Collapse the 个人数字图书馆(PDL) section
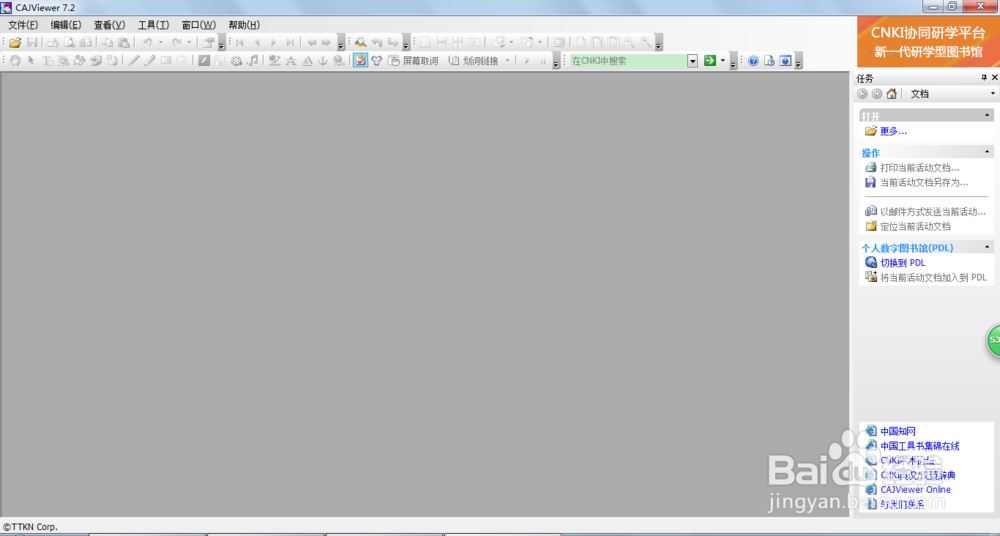1000x536 pixels. [988, 247]
